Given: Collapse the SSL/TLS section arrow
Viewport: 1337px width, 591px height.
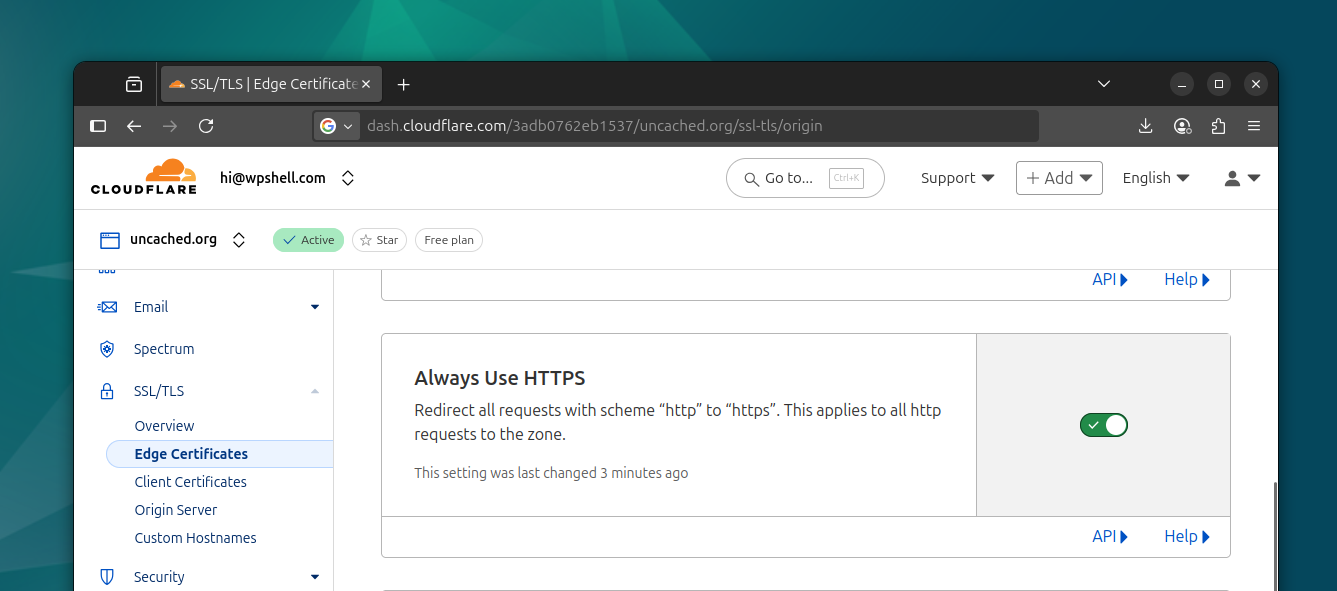Looking at the screenshot, I should coord(315,391).
